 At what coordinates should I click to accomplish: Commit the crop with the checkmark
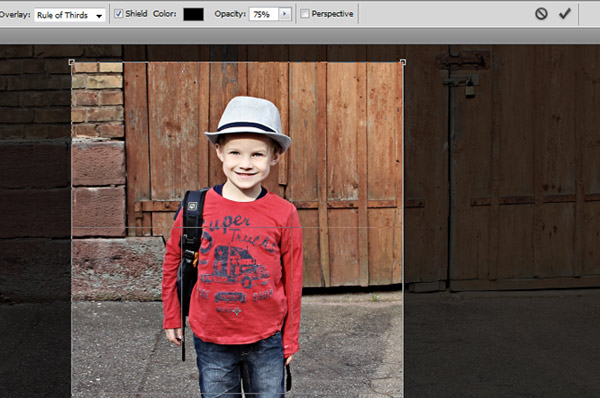pos(565,14)
